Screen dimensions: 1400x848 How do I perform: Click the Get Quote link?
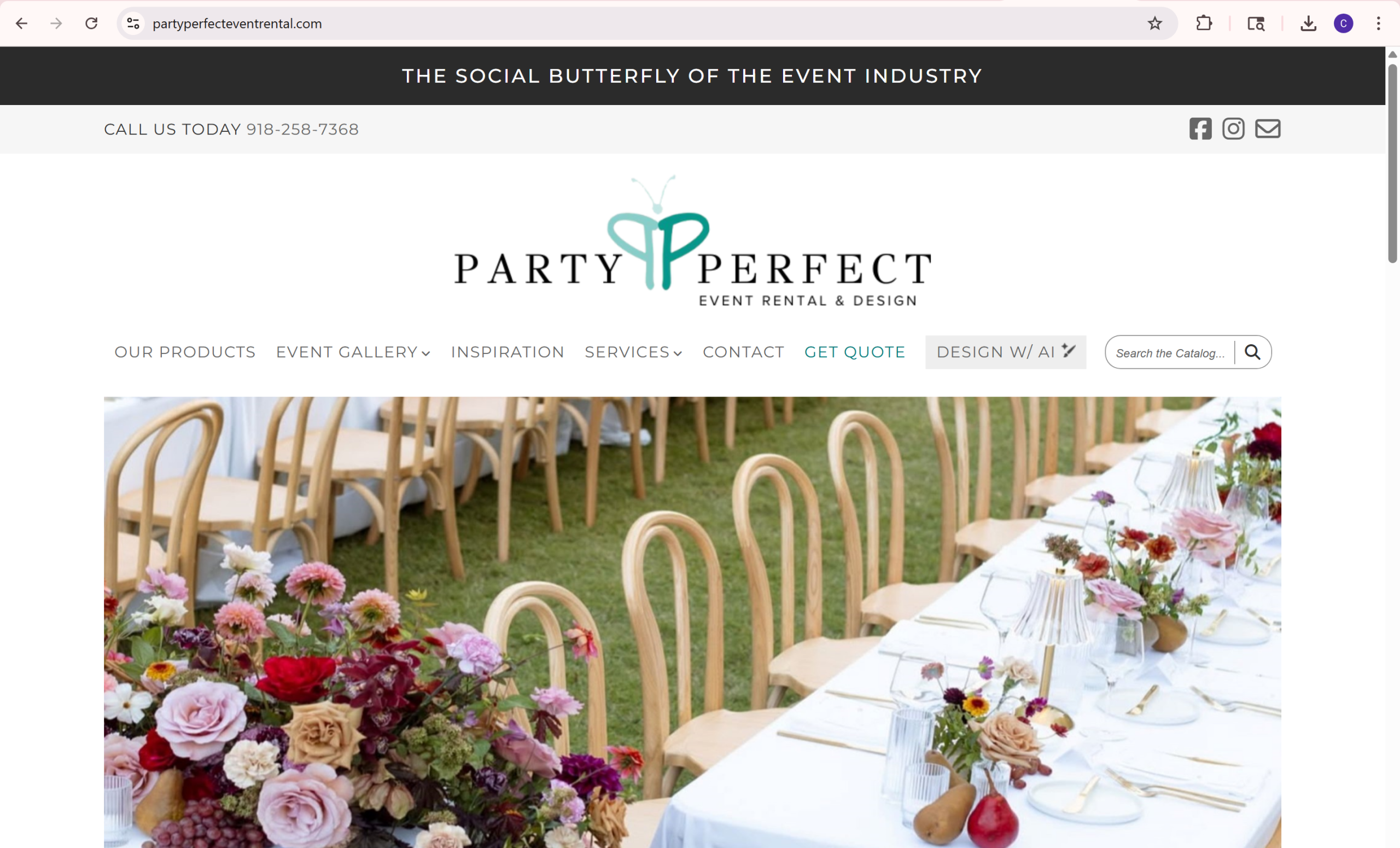point(855,352)
